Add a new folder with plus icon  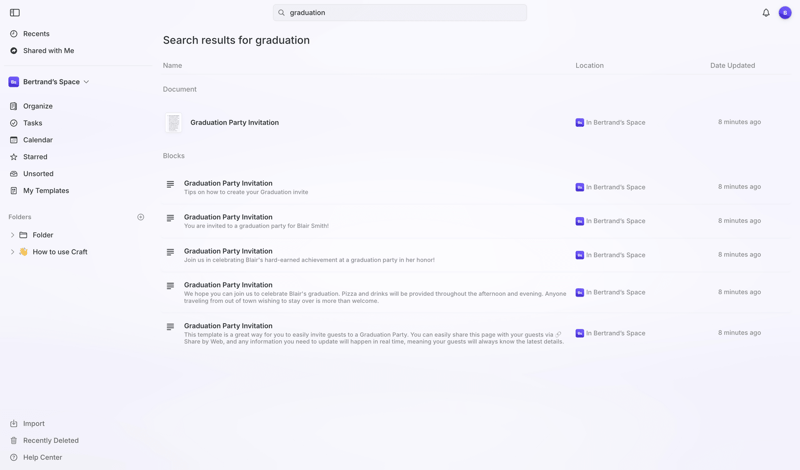click(141, 217)
